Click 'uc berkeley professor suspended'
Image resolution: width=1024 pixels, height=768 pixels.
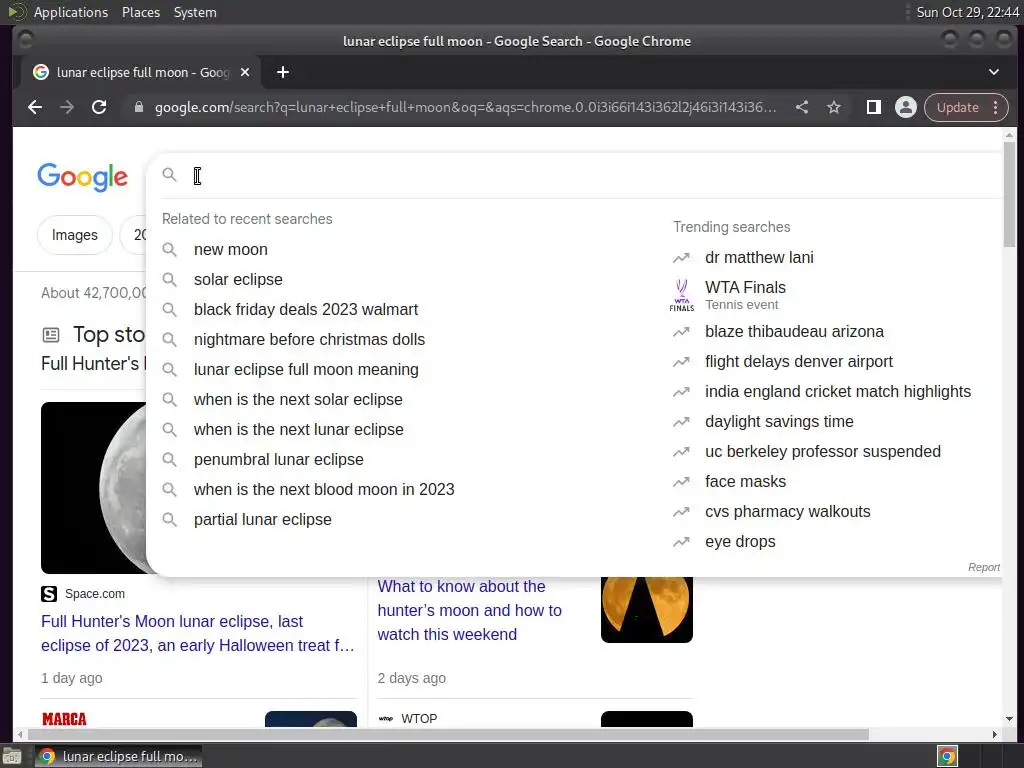823,451
